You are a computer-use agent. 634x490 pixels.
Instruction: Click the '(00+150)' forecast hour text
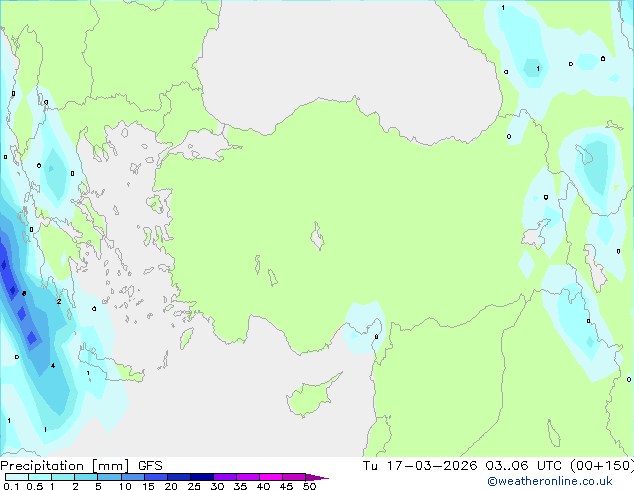coord(602,466)
